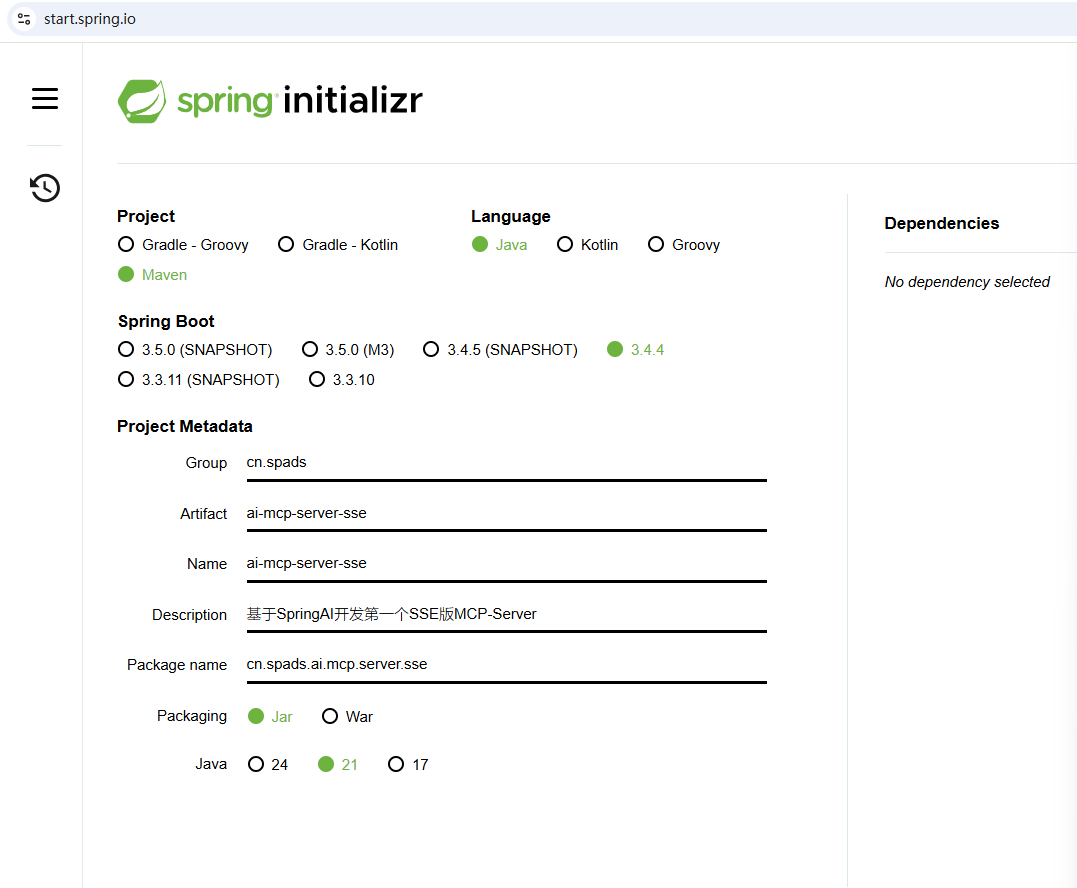
Task: Select Spring Boot 3.3.11 (SNAPSHOT)
Action: coord(199,380)
